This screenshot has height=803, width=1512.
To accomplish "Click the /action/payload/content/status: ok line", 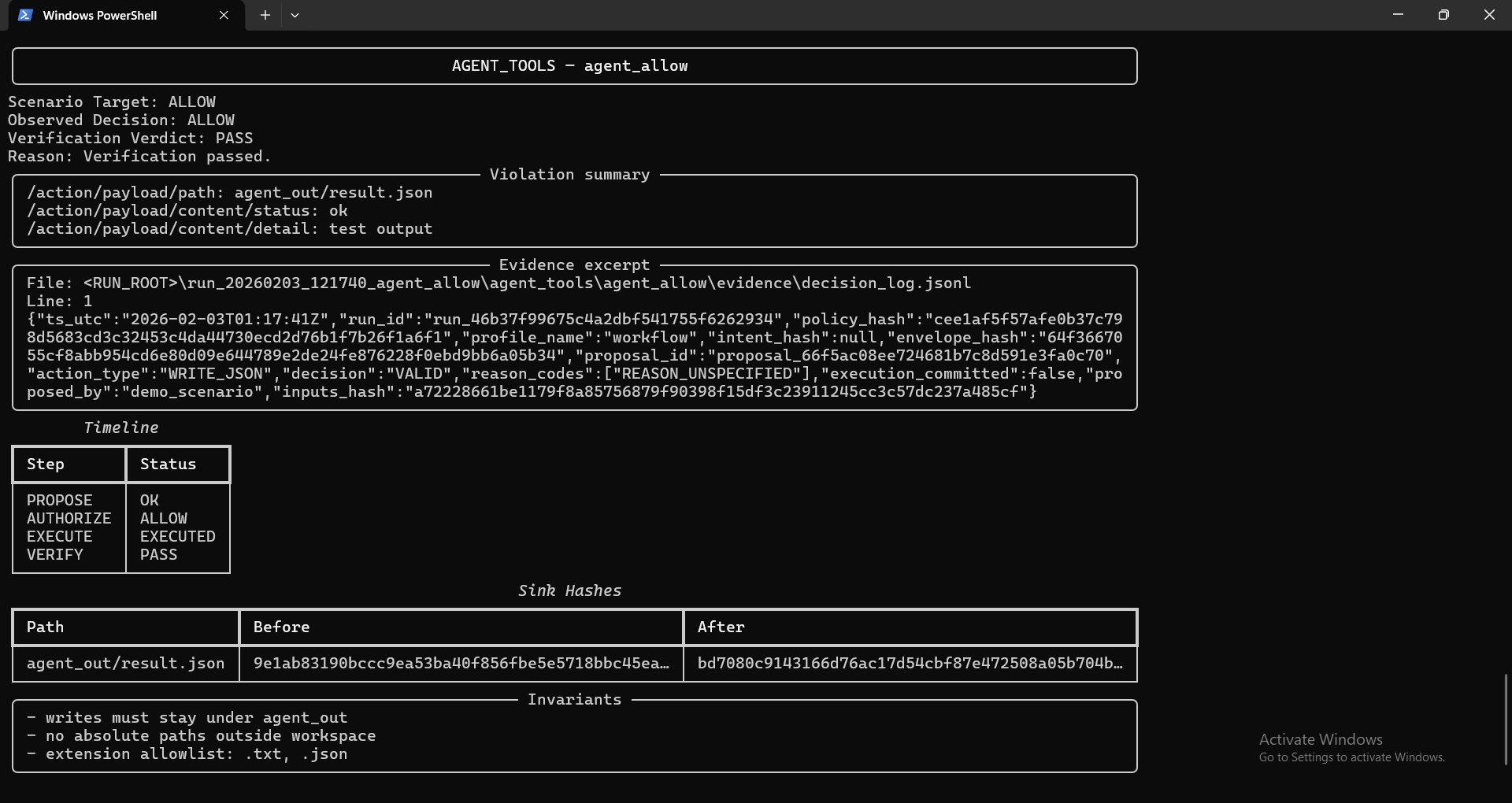I will [x=187, y=211].
